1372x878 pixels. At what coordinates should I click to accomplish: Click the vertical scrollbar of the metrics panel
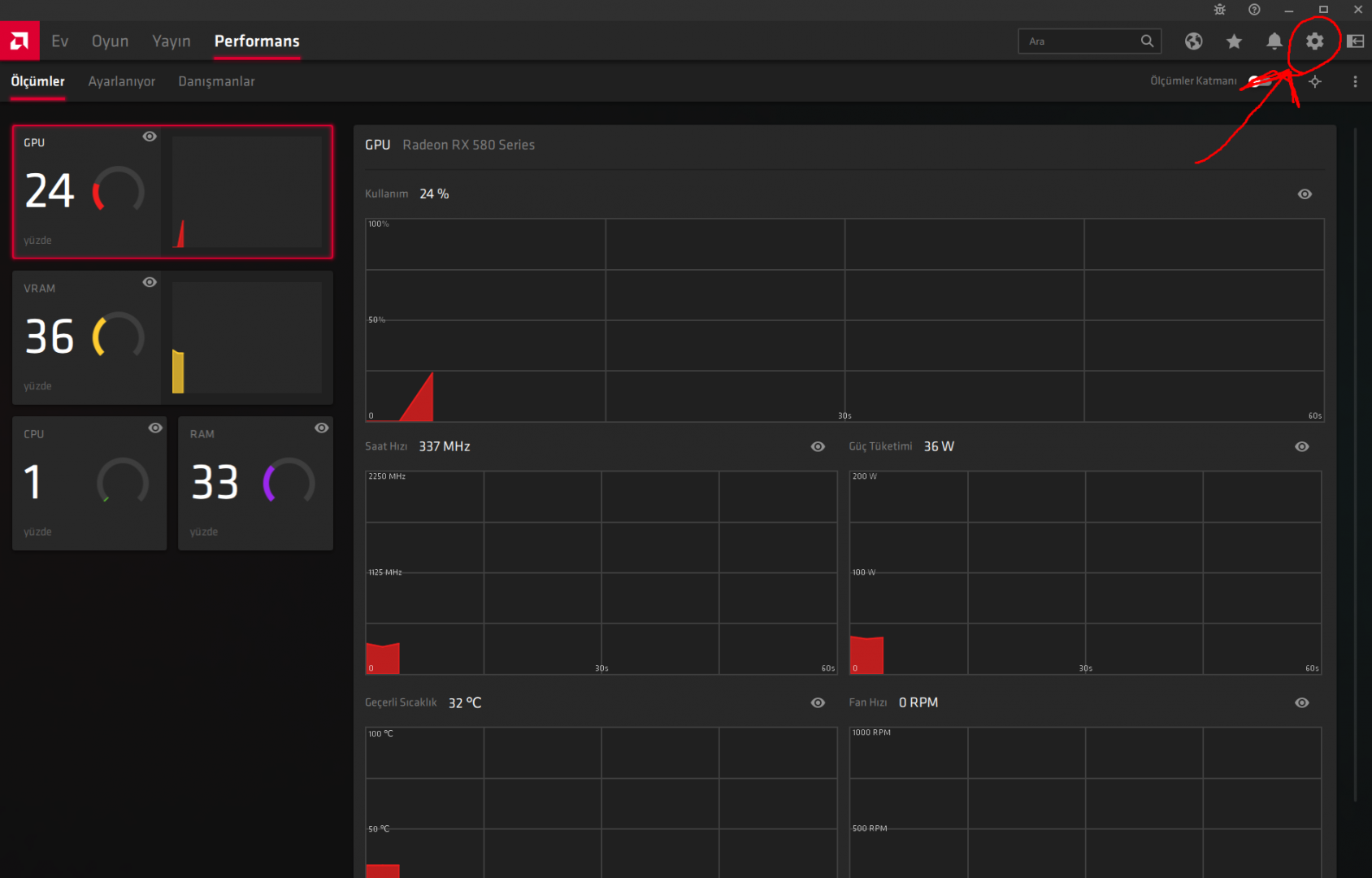click(x=1355, y=463)
